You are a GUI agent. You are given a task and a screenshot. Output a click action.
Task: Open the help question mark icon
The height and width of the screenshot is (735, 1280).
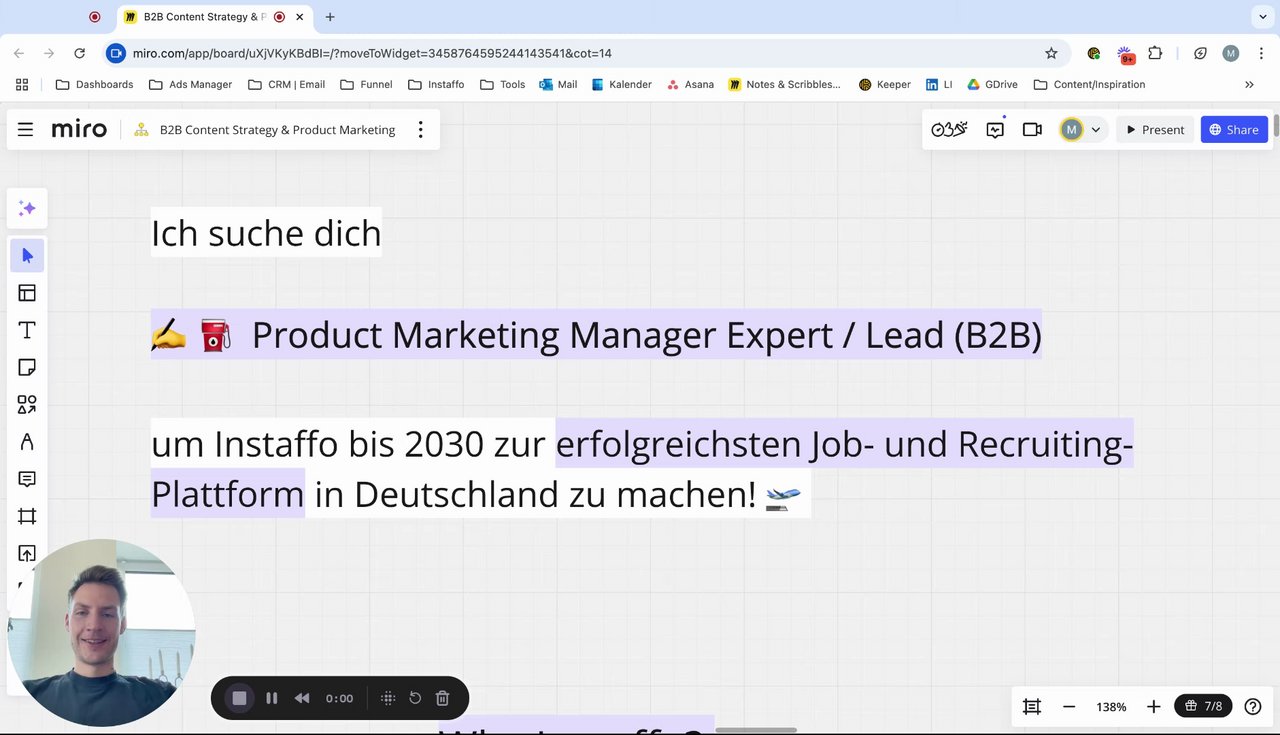(x=1252, y=706)
